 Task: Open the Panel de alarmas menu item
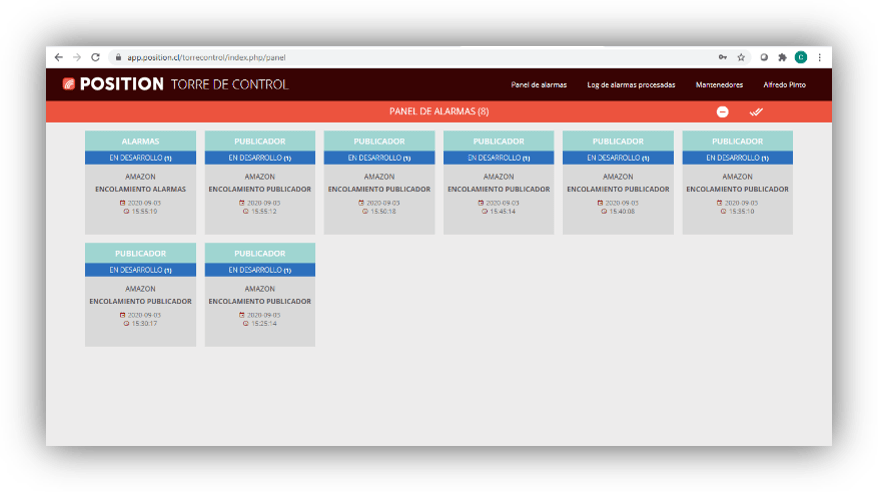click(538, 85)
